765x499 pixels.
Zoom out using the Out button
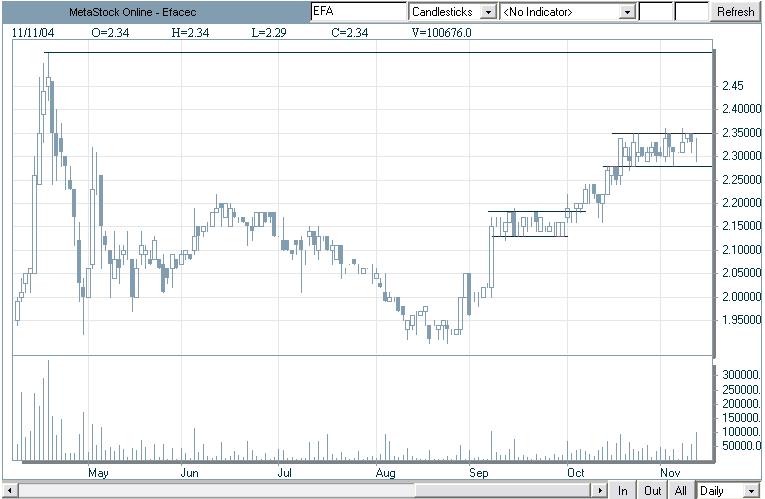(652, 490)
